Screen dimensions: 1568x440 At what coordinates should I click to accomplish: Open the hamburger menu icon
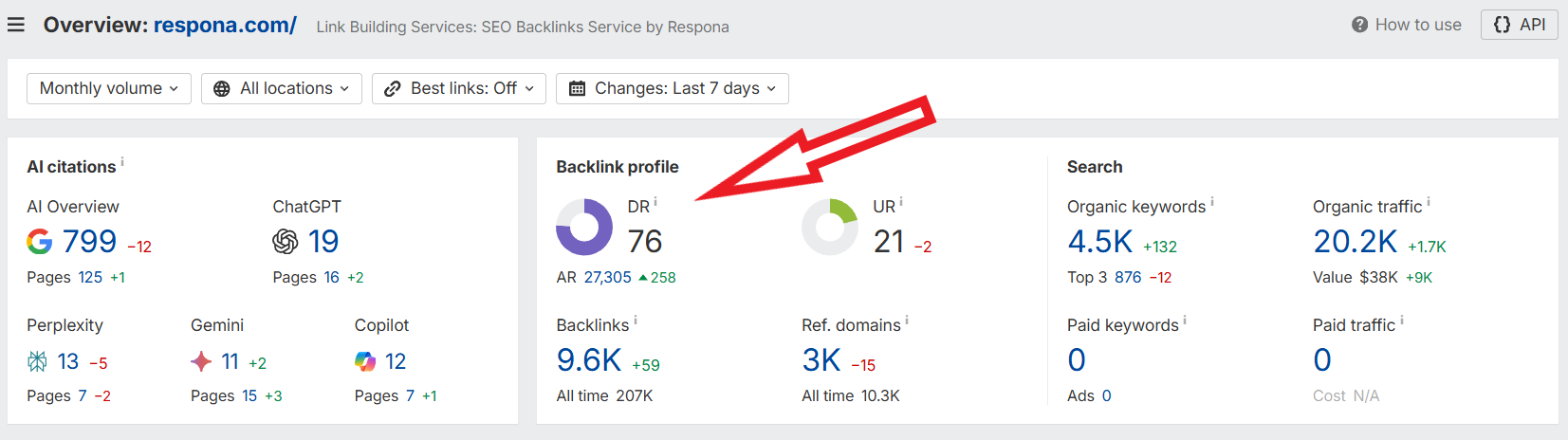(16, 25)
